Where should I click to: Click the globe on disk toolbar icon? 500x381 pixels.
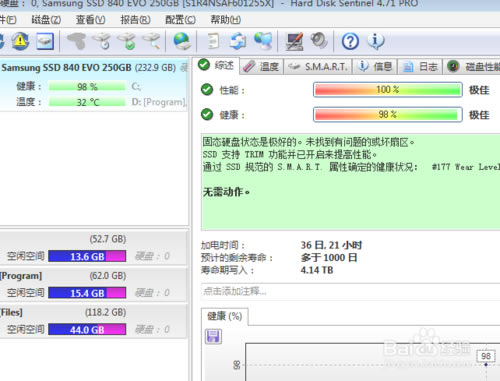pos(182,41)
